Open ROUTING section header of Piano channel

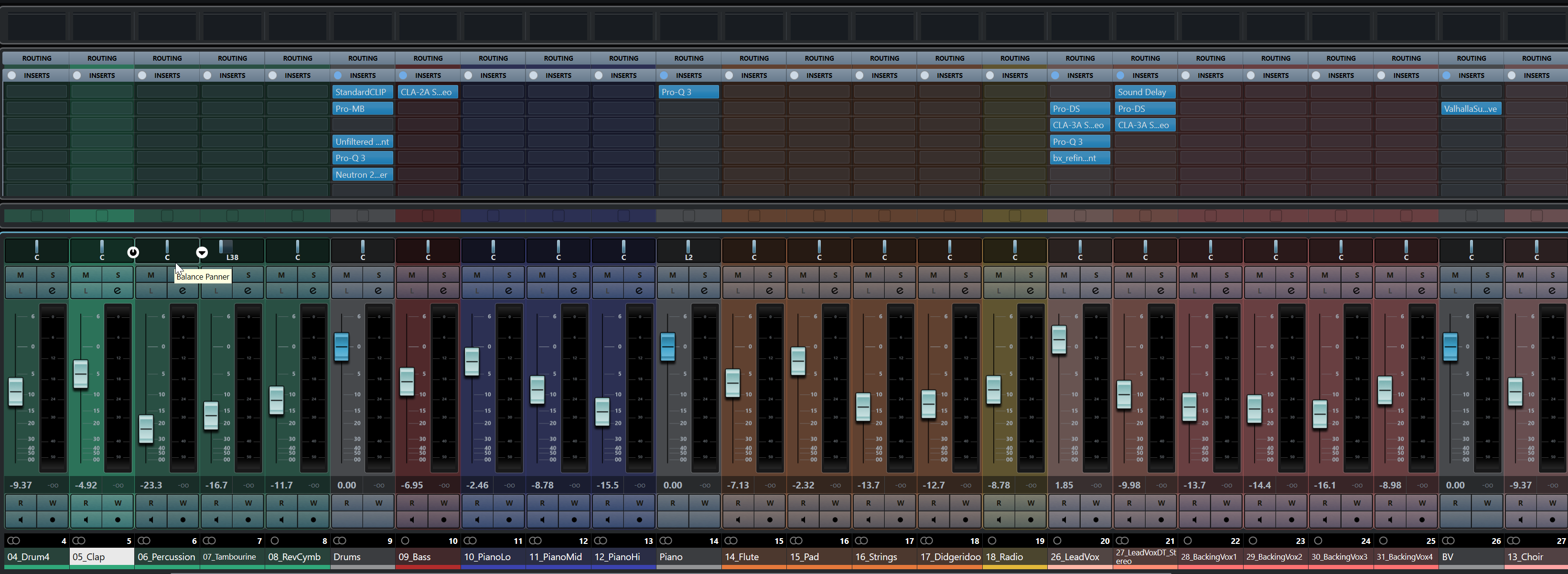688,58
